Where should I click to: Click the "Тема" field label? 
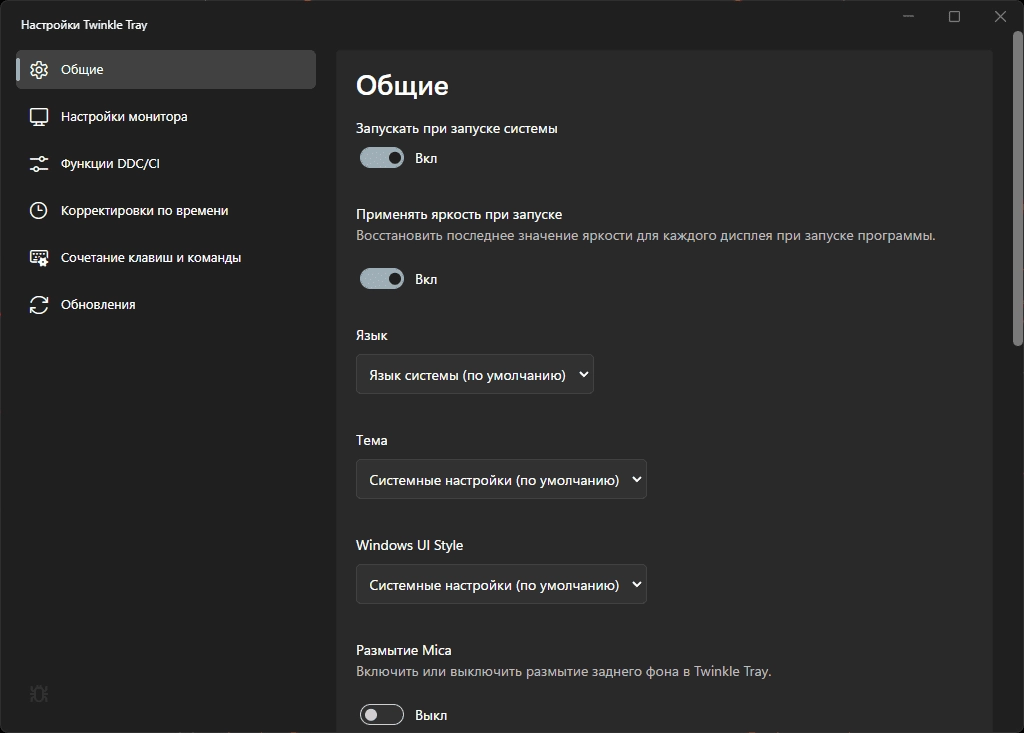(372, 440)
